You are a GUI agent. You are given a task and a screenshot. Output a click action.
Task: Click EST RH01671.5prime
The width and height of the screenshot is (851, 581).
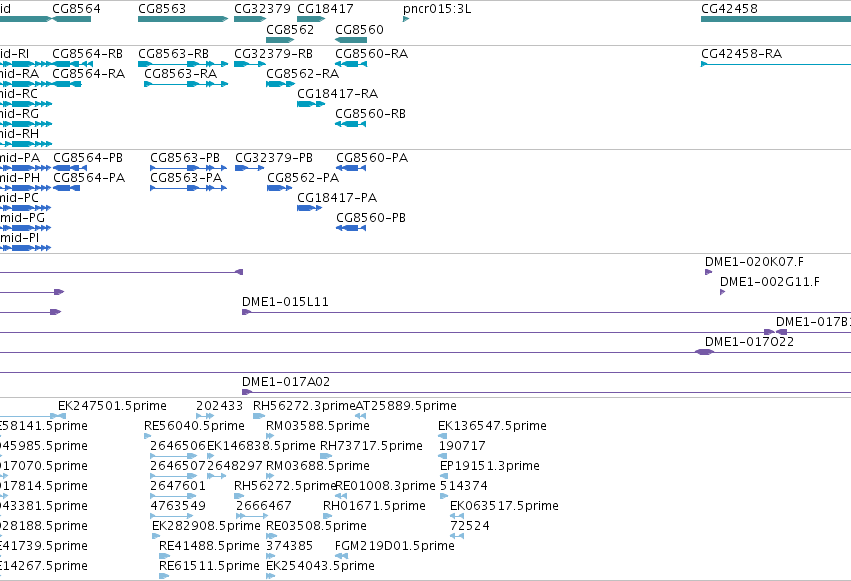[327, 516]
